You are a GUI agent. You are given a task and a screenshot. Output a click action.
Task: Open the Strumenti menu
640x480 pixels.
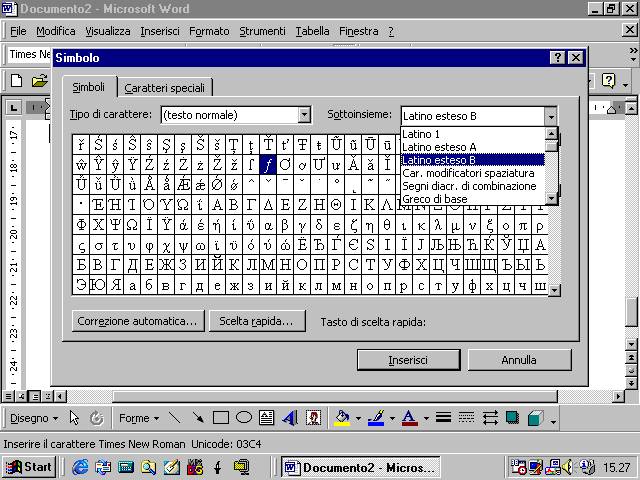(x=262, y=31)
